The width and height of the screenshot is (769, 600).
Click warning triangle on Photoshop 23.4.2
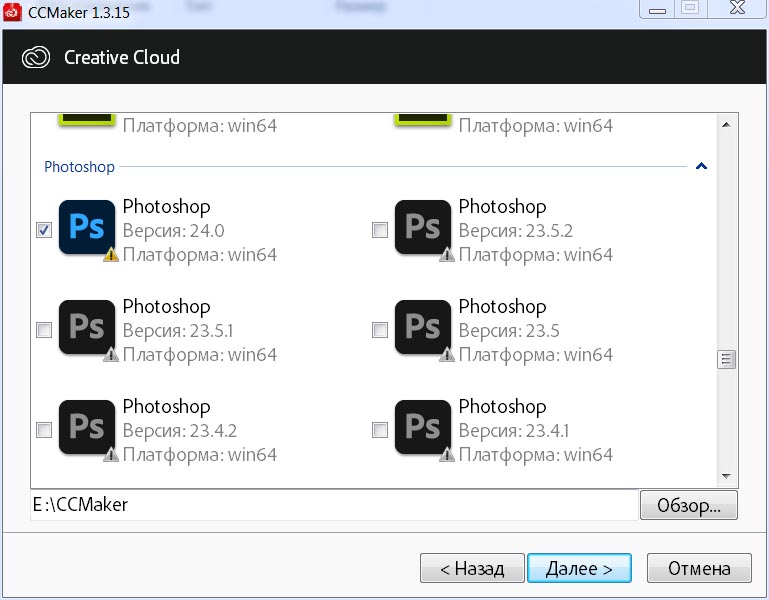tap(111, 455)
